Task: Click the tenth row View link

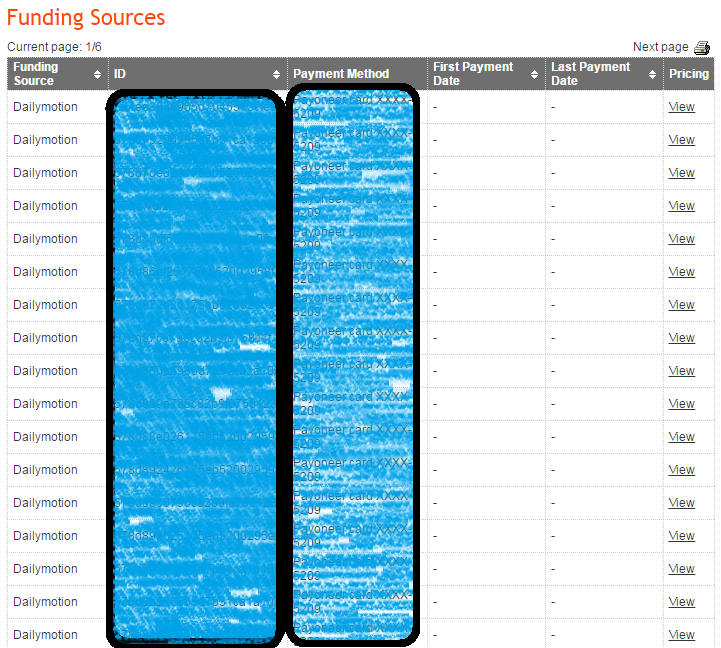Action: 681,404
